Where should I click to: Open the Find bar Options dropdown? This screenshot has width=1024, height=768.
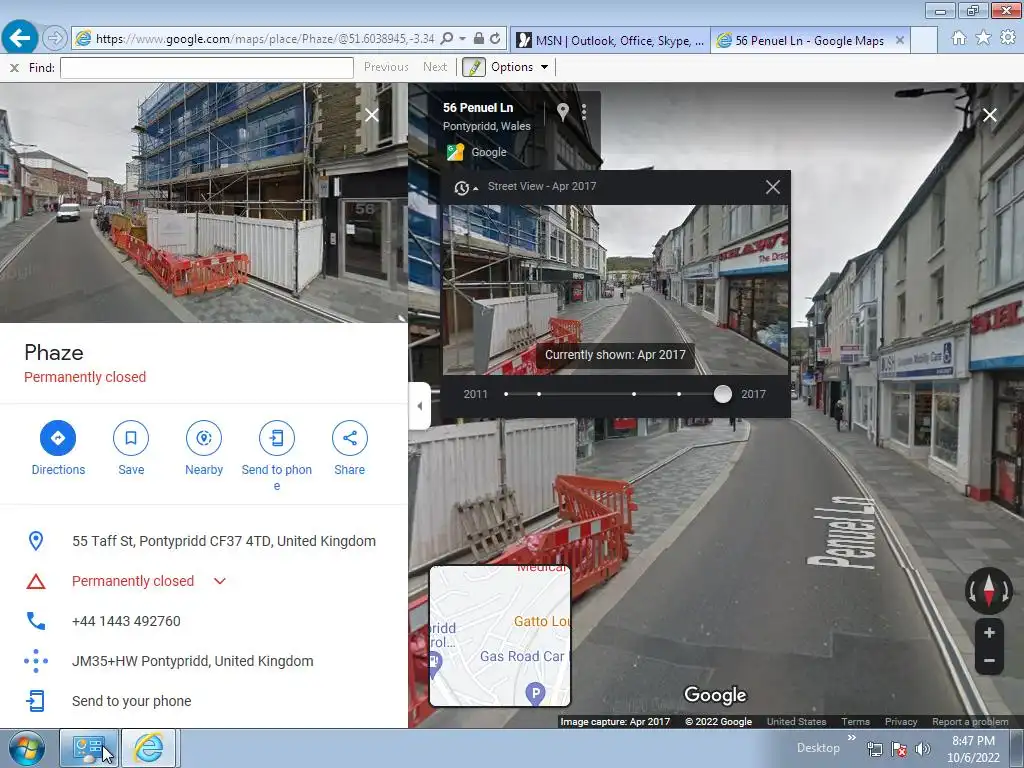(x=519, y=67)
